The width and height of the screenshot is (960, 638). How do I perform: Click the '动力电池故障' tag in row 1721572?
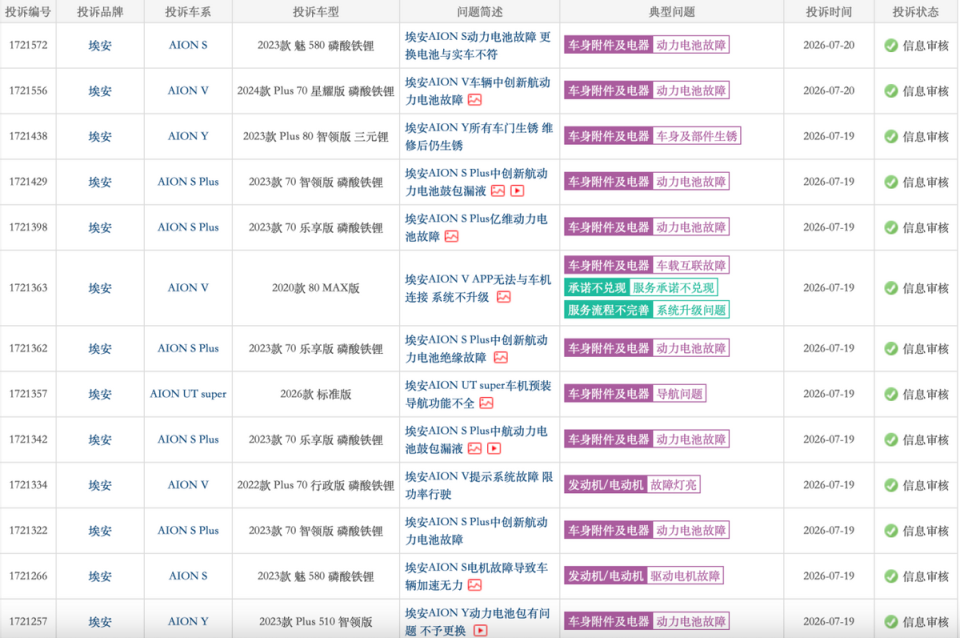[x=691, y=45]
